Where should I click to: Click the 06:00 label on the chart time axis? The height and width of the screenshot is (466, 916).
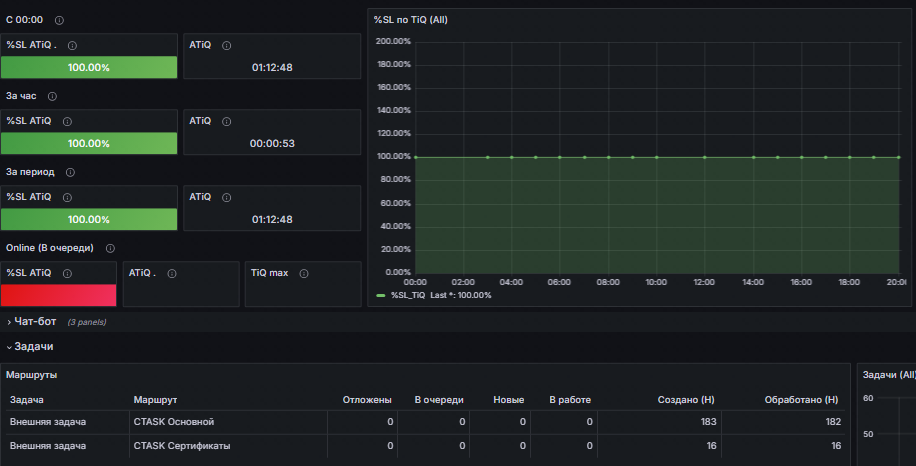tap(559, 282)
